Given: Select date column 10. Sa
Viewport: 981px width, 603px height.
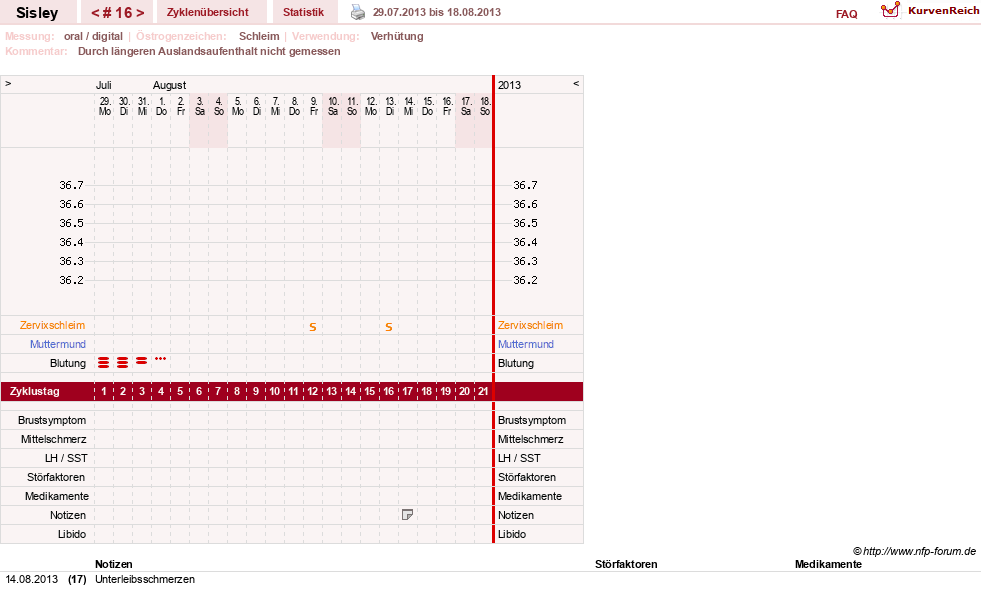Looking at the screenshot, I should pyautogui.click(x=332, y=106).
